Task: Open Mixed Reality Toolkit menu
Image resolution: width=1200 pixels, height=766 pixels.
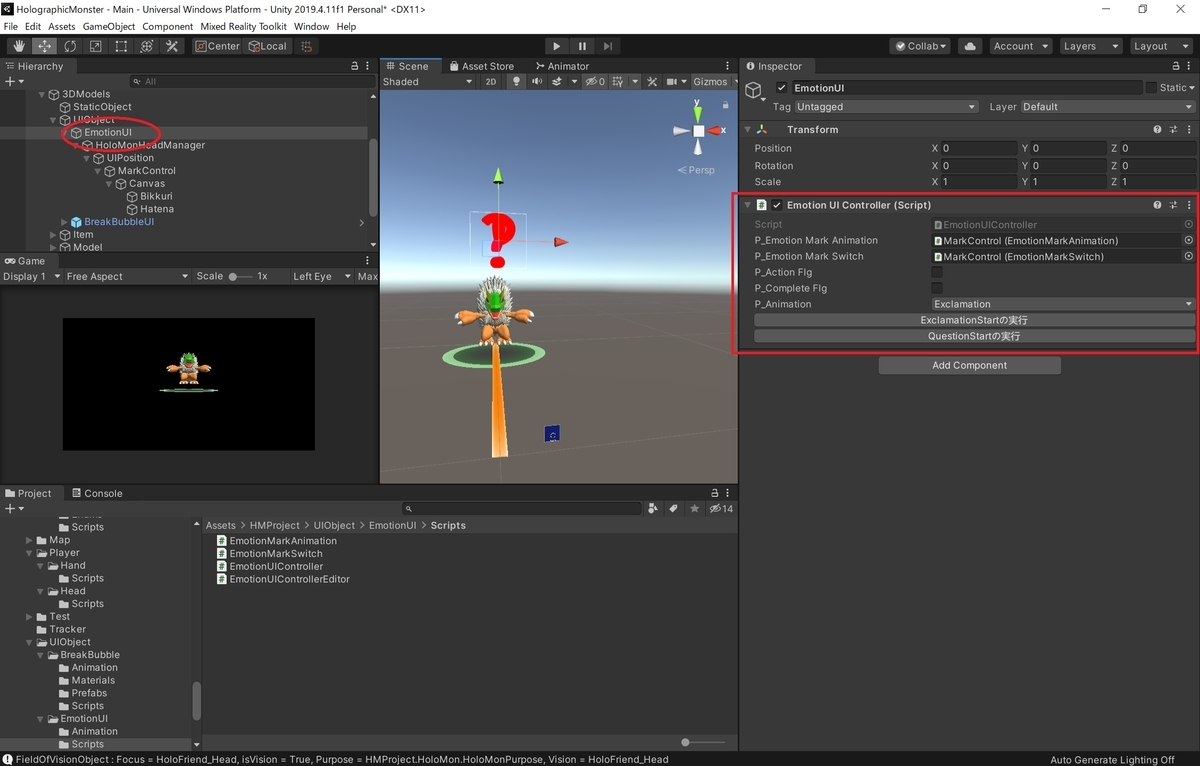Action: point(243,26)
